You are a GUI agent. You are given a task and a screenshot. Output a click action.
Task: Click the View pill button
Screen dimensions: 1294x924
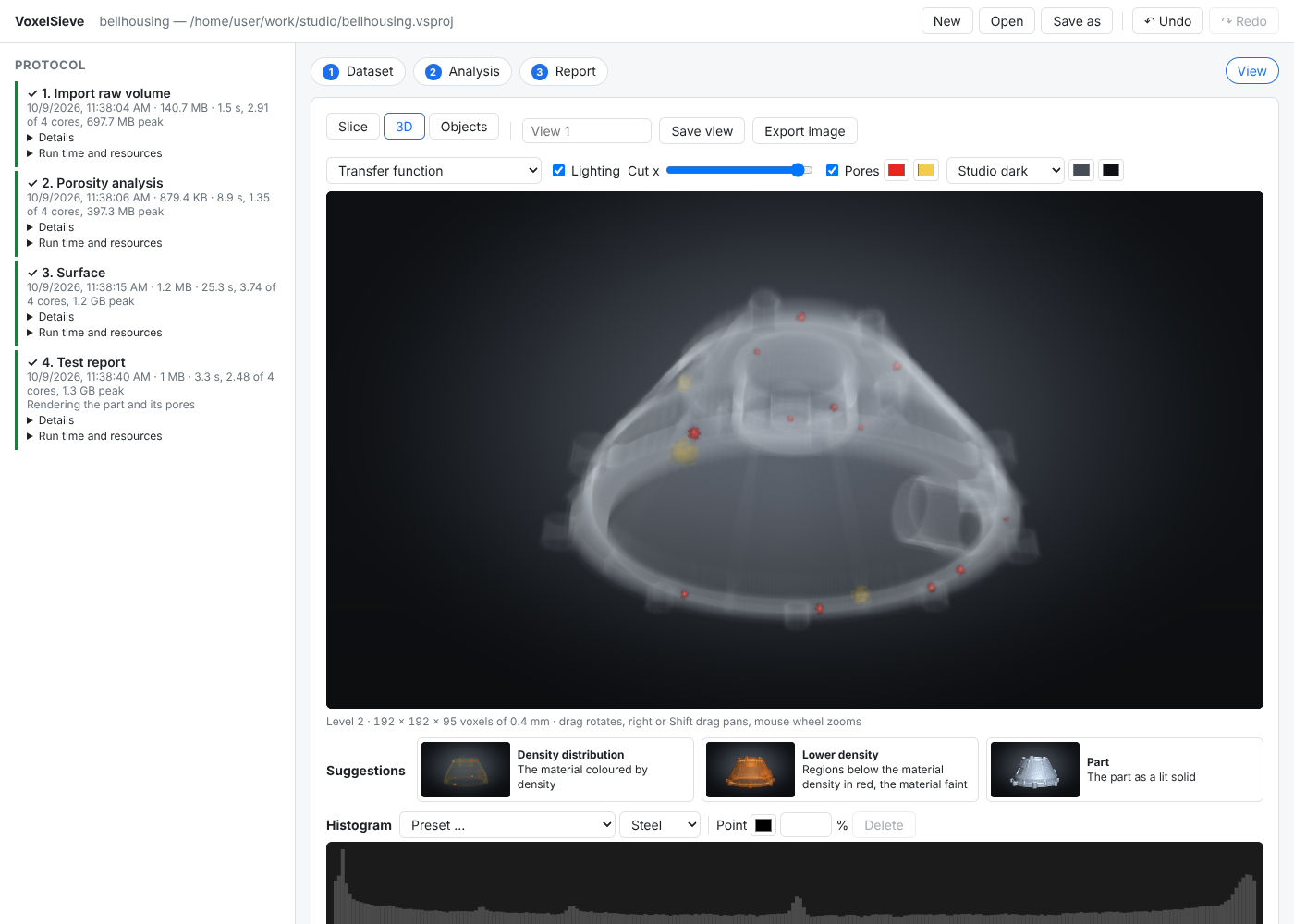(x=1252, y=71)
